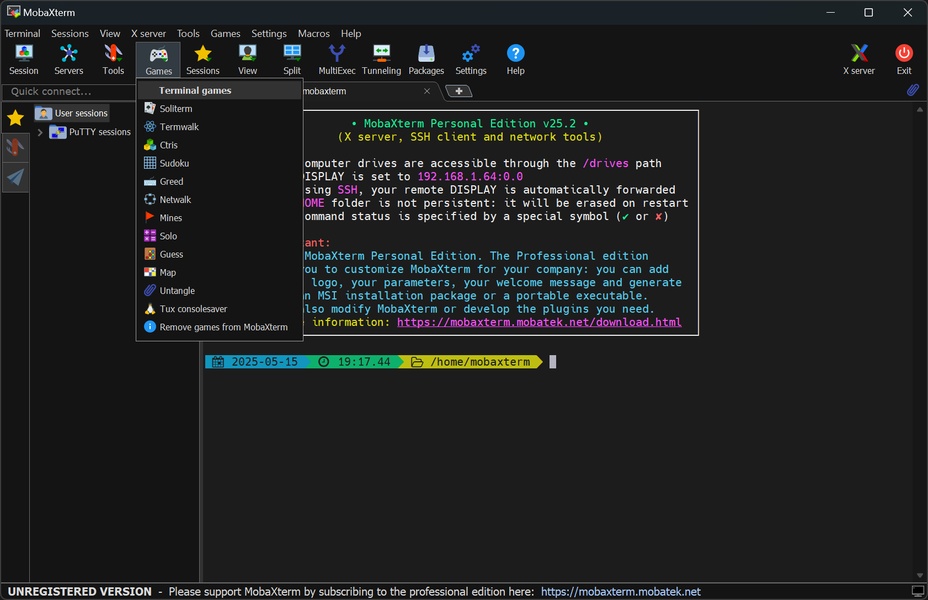
Task: Expand the PuTTY sessions tree node
Action: coord(40,132)
